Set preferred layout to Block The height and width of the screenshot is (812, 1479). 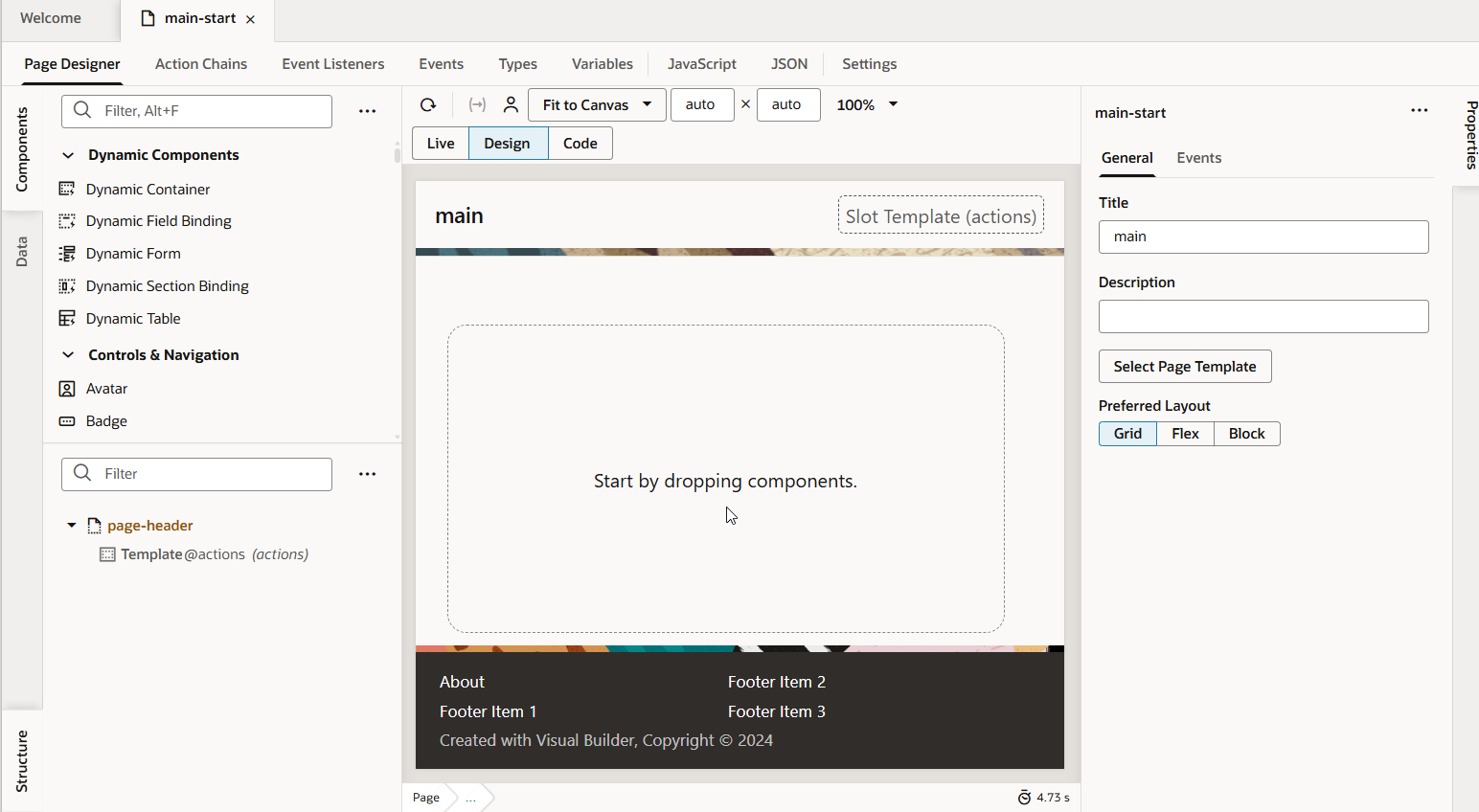[x=1246, y=434]
